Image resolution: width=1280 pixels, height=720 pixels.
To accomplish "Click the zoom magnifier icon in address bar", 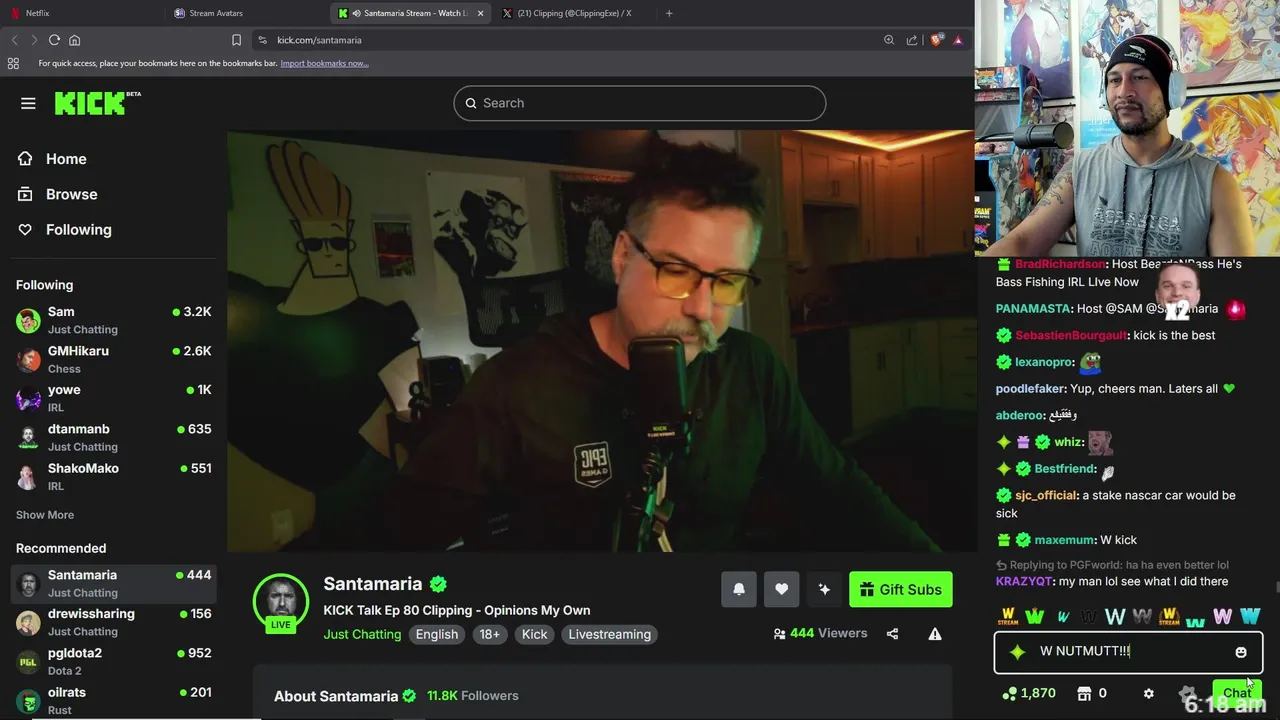I will (x=889, y=40).
